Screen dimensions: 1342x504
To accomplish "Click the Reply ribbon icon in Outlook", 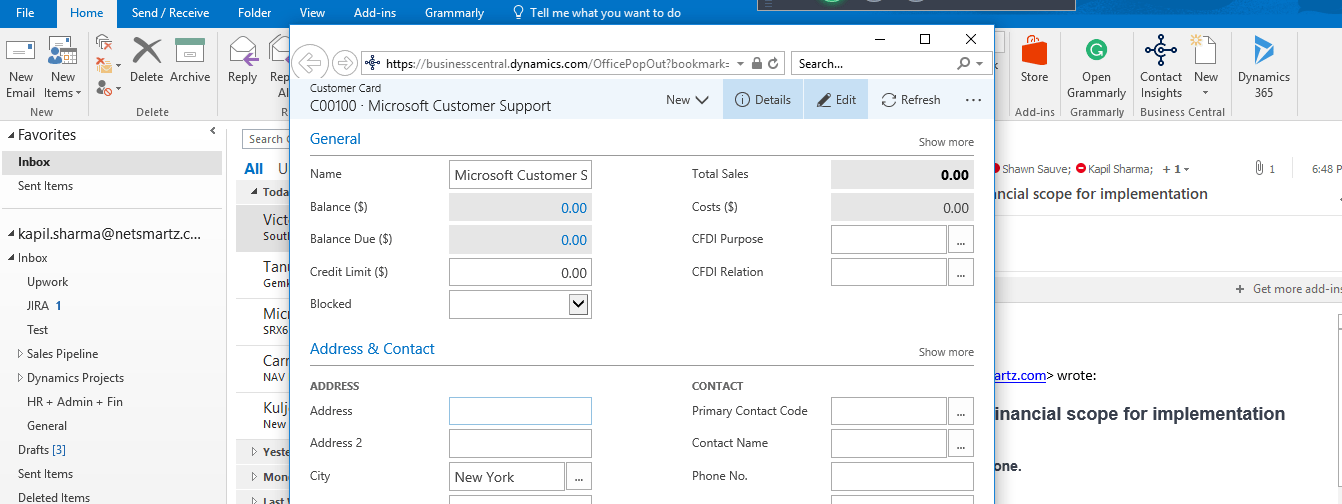I will click(242, 61).
